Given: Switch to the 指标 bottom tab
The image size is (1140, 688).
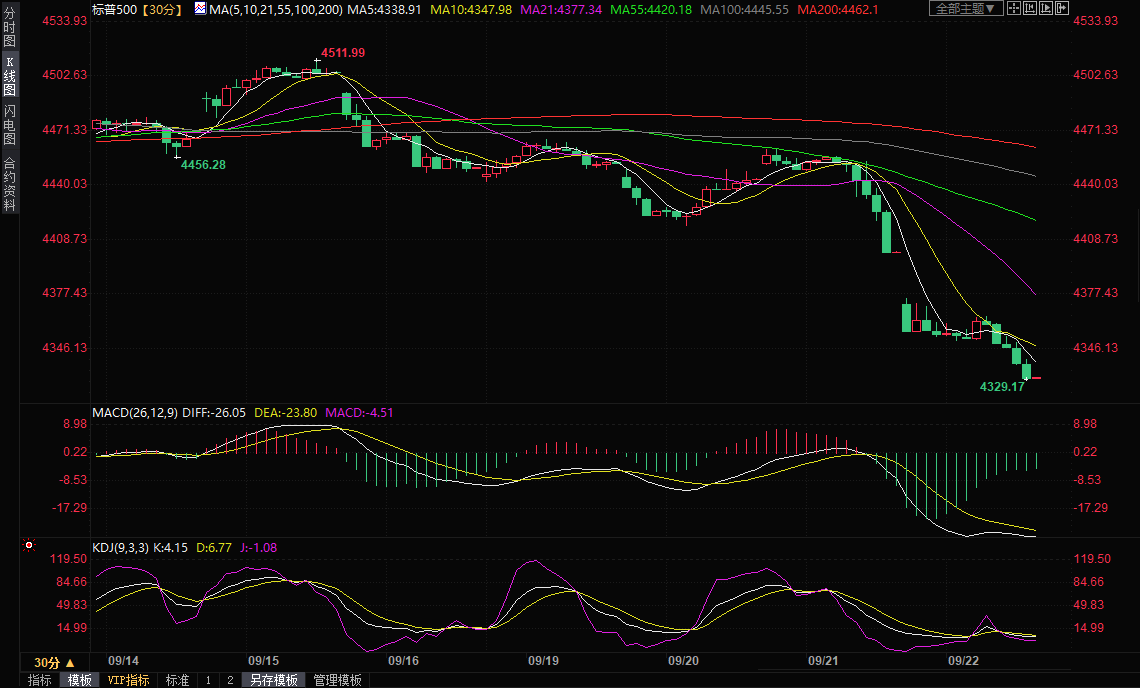Looking at the screenshot, I should [x=40, y=680].
